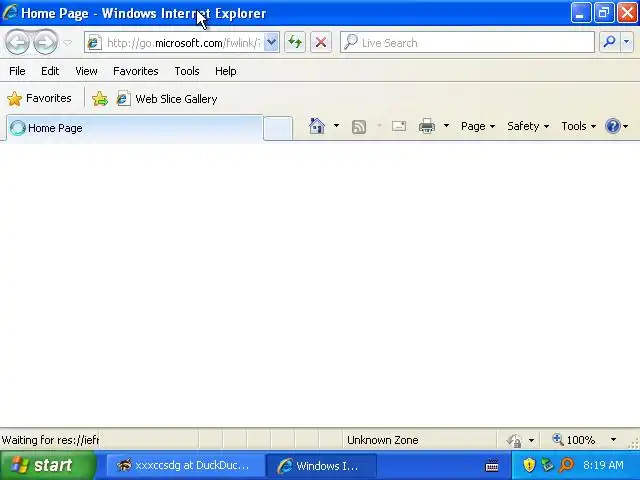This screenshot has height=480, width=640.
Task: Click the Print printer icon
Action: pyautogui.click(x=427, y=126)
